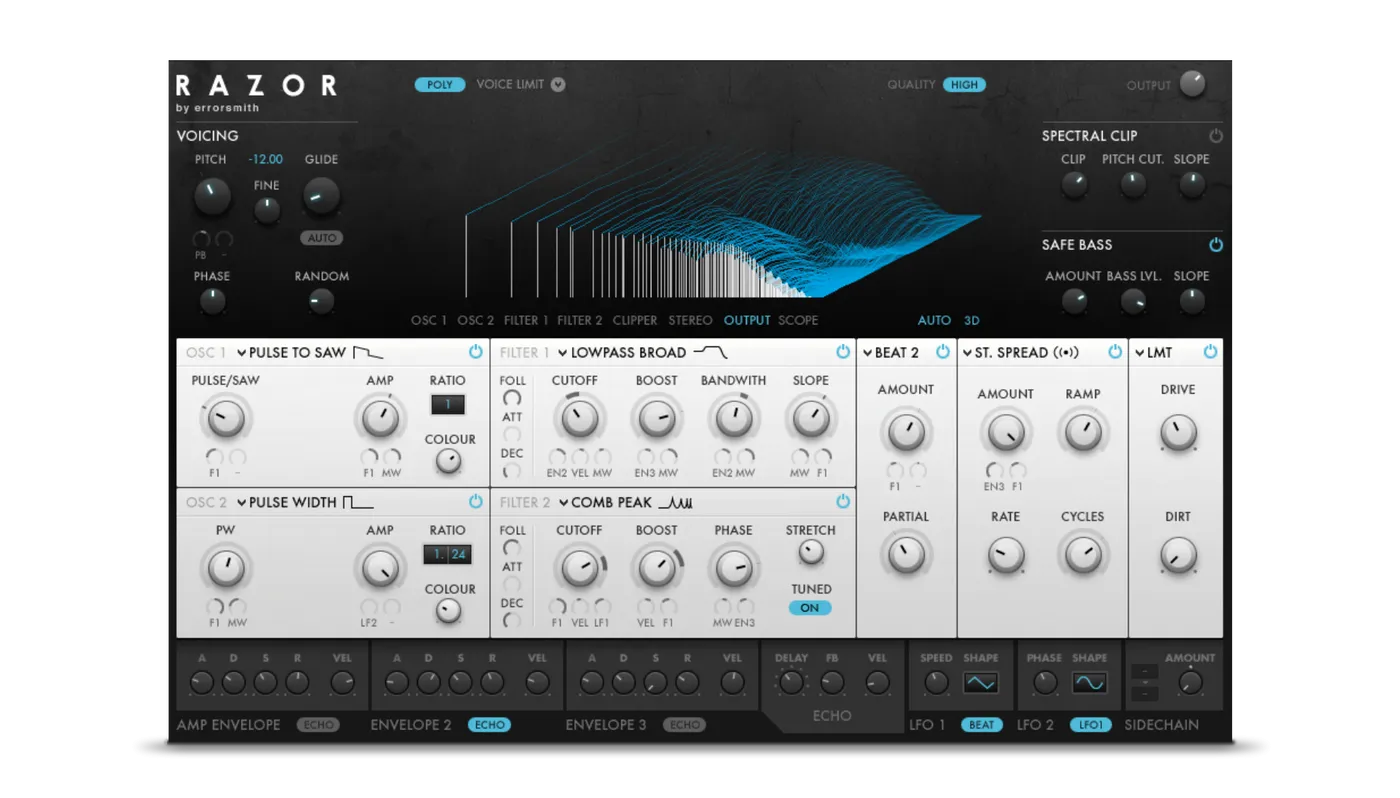Toggle the POLY voice mode
The height and width of the screenshot is (798, 1400).
[440, 85]
